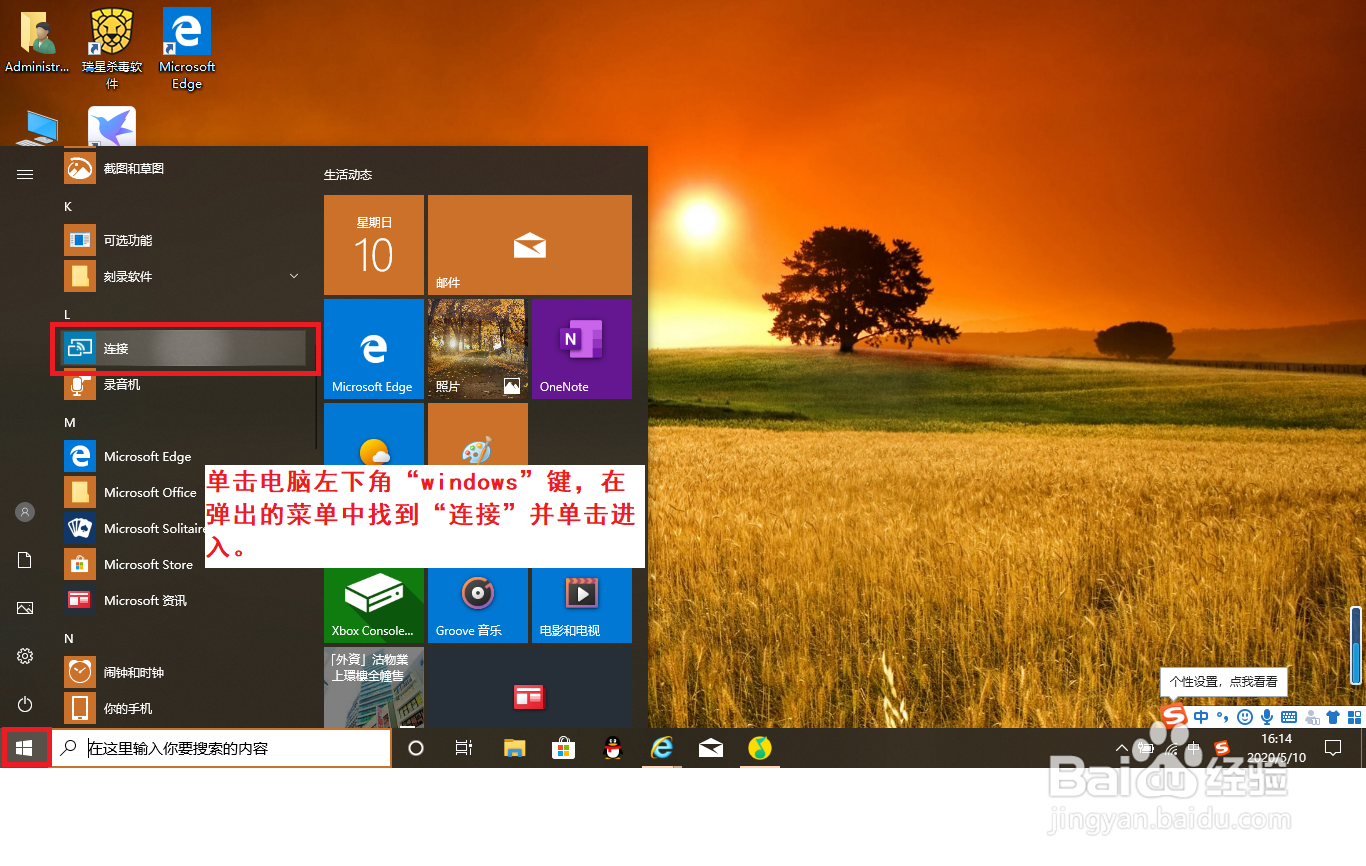Expand the 刻录软件 group chevron
The image size is (1366, 866).
click(293, 275)
